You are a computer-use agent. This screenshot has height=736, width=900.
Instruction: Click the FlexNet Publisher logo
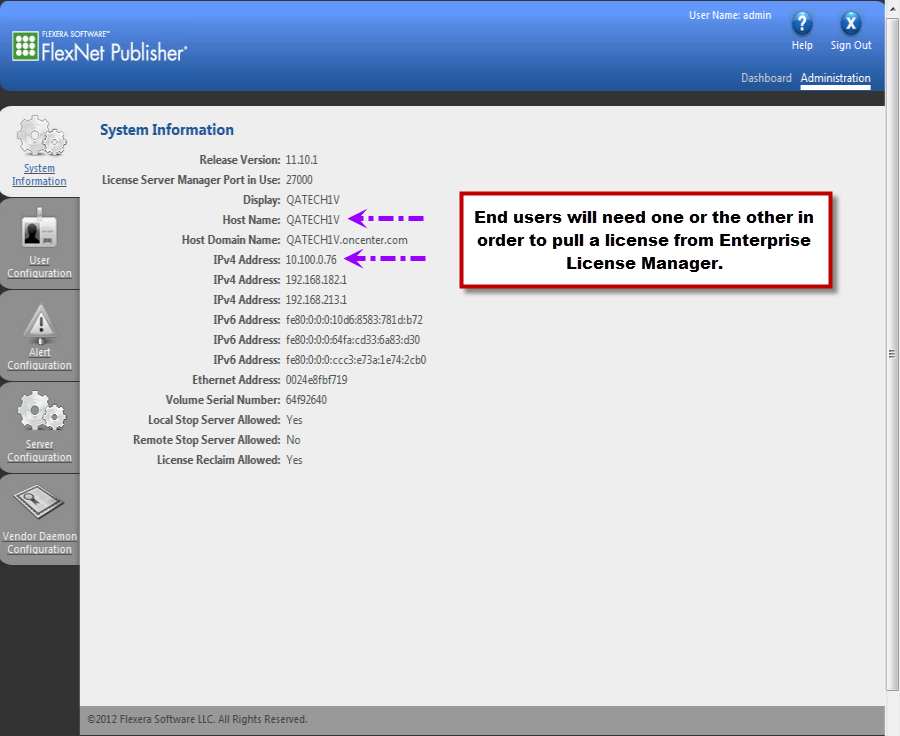click(99, 47)
